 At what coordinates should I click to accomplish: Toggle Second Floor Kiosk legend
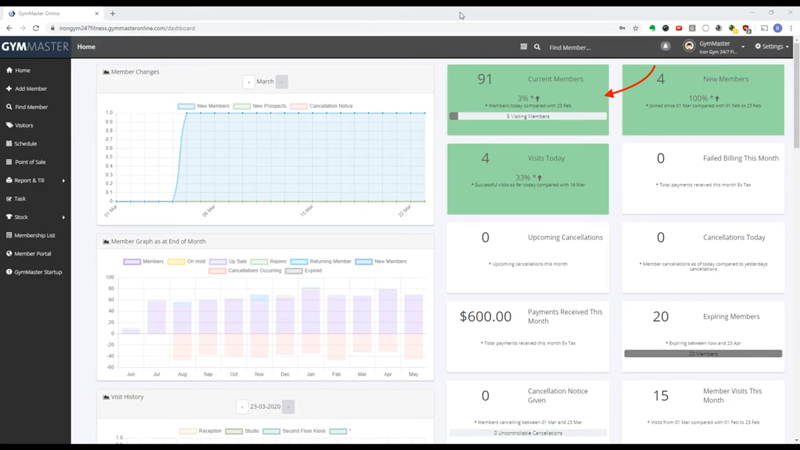(x=294, y=431)
